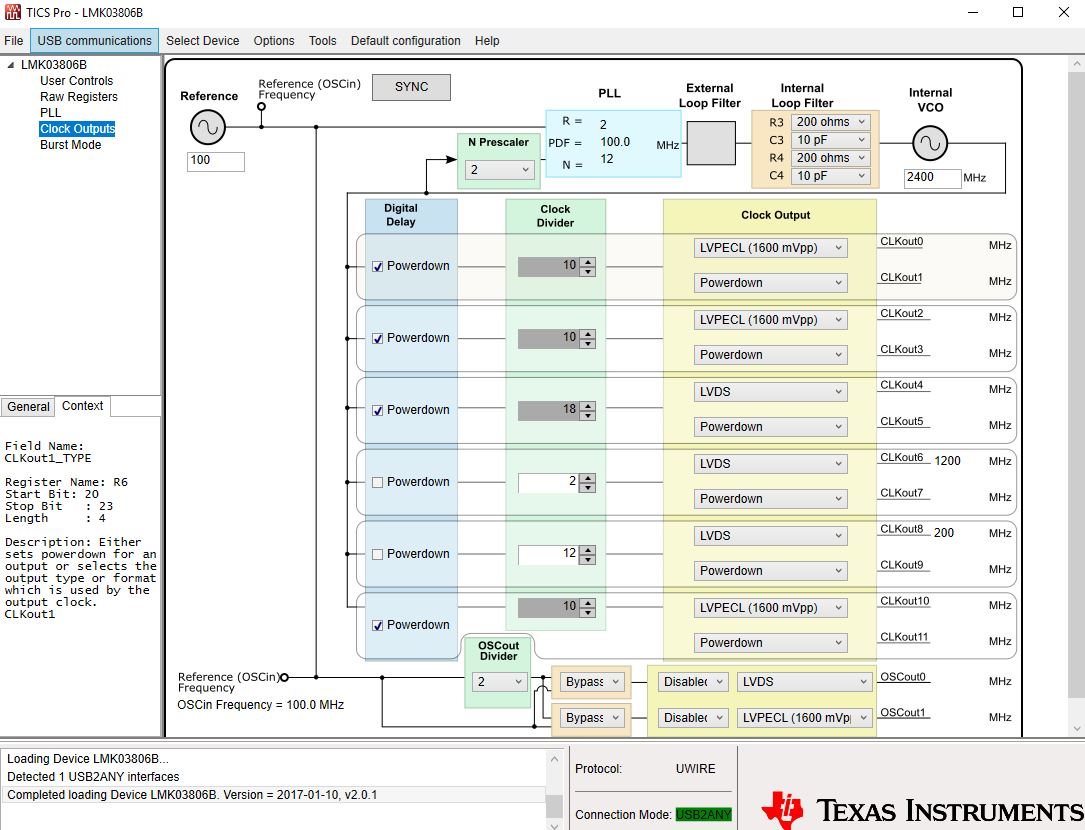This screenshot has height=830, width=1085.
Task: Toggle Powerdown checkbox for CLKout4/5 group
Action: 378,411
